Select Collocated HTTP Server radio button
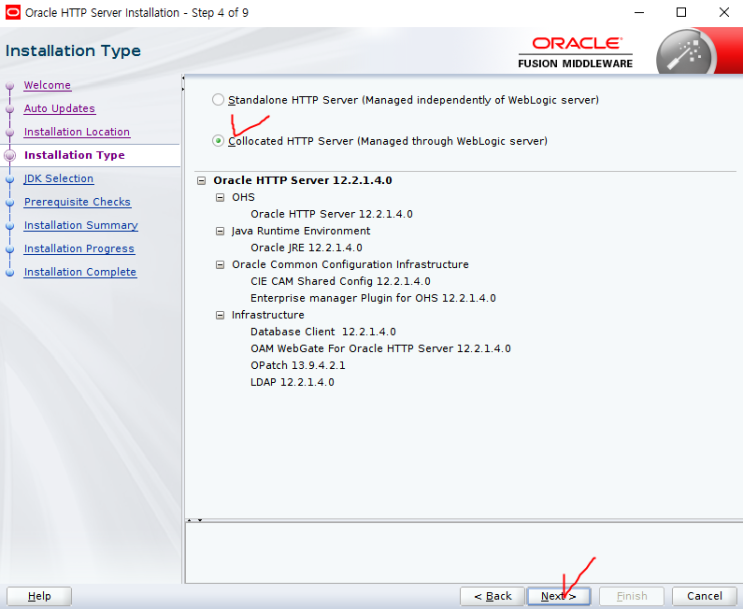 tap(218, 141)
